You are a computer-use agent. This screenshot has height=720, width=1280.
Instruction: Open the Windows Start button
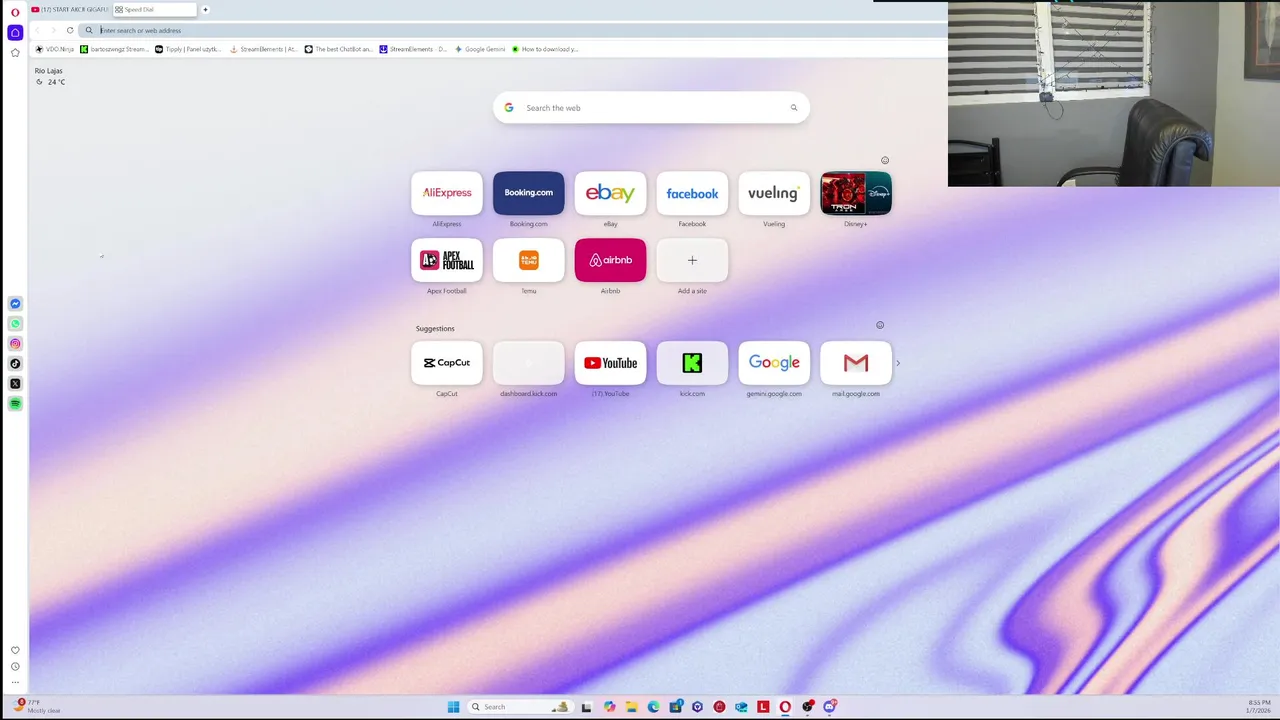click(x=453, y=707)
